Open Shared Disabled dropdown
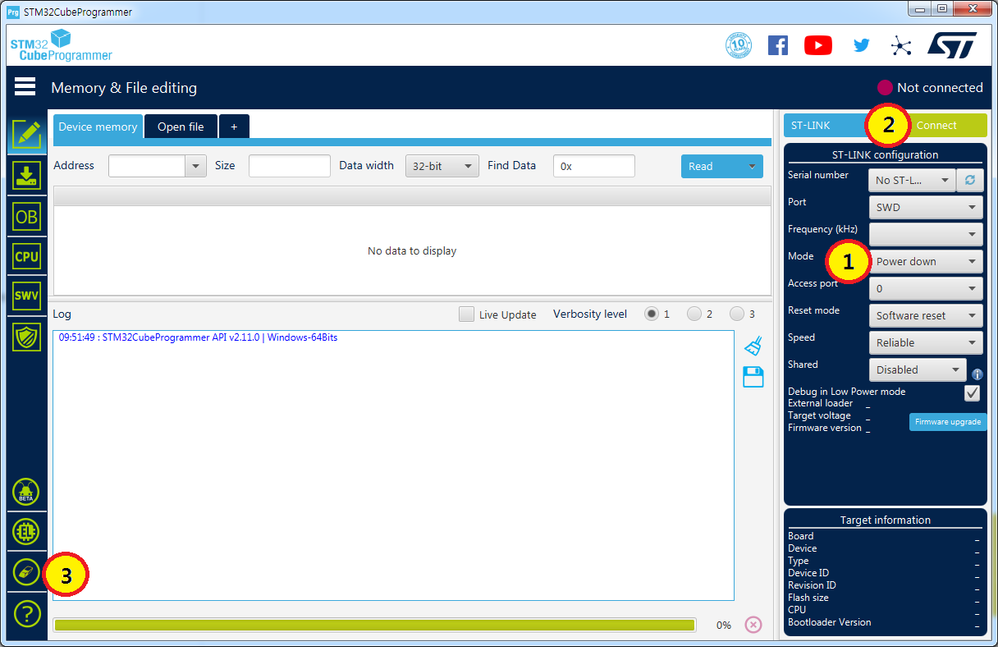The width and height of the screenshot is (998, 647). (917, 370)
